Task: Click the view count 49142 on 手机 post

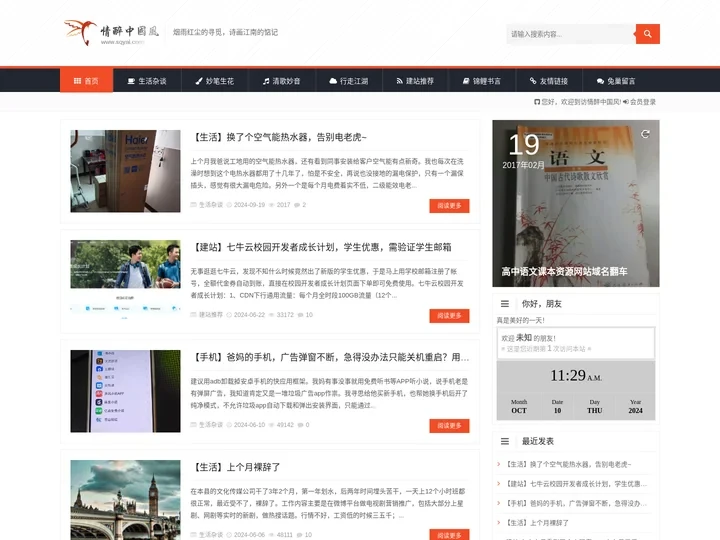Action: coord(285,425)
